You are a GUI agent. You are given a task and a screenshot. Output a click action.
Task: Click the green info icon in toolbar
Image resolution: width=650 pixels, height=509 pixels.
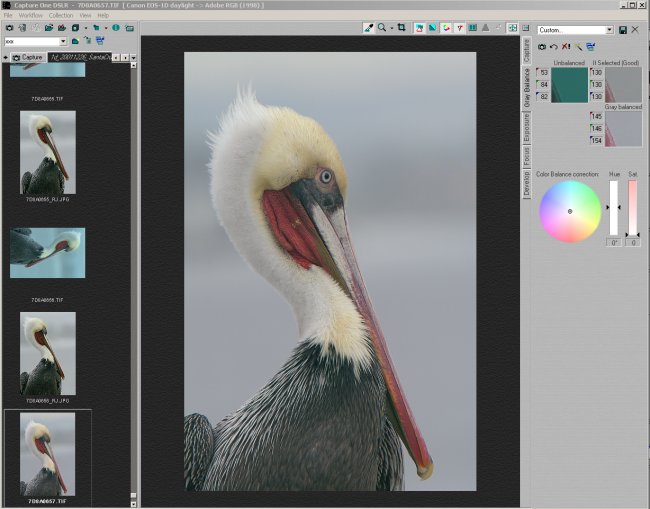[116, 28]
